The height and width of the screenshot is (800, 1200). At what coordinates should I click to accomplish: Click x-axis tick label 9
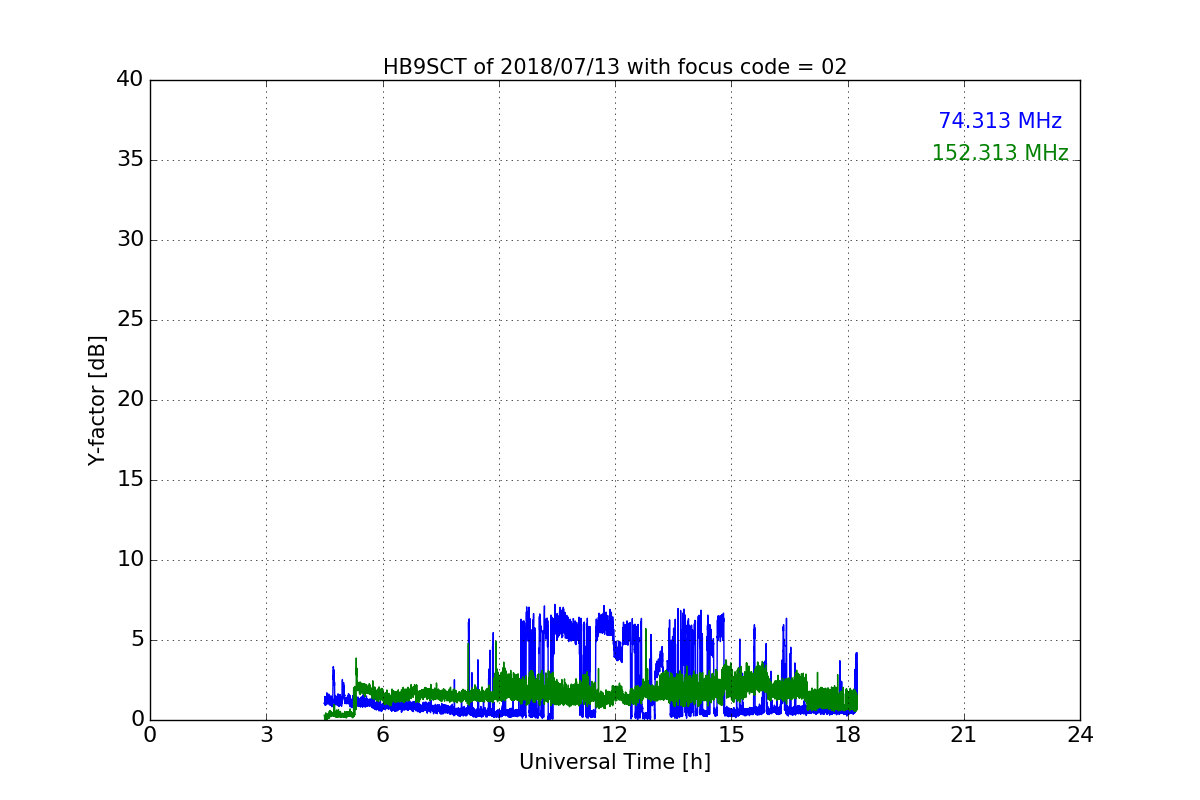pyautogui.click(x=499, y=735)
